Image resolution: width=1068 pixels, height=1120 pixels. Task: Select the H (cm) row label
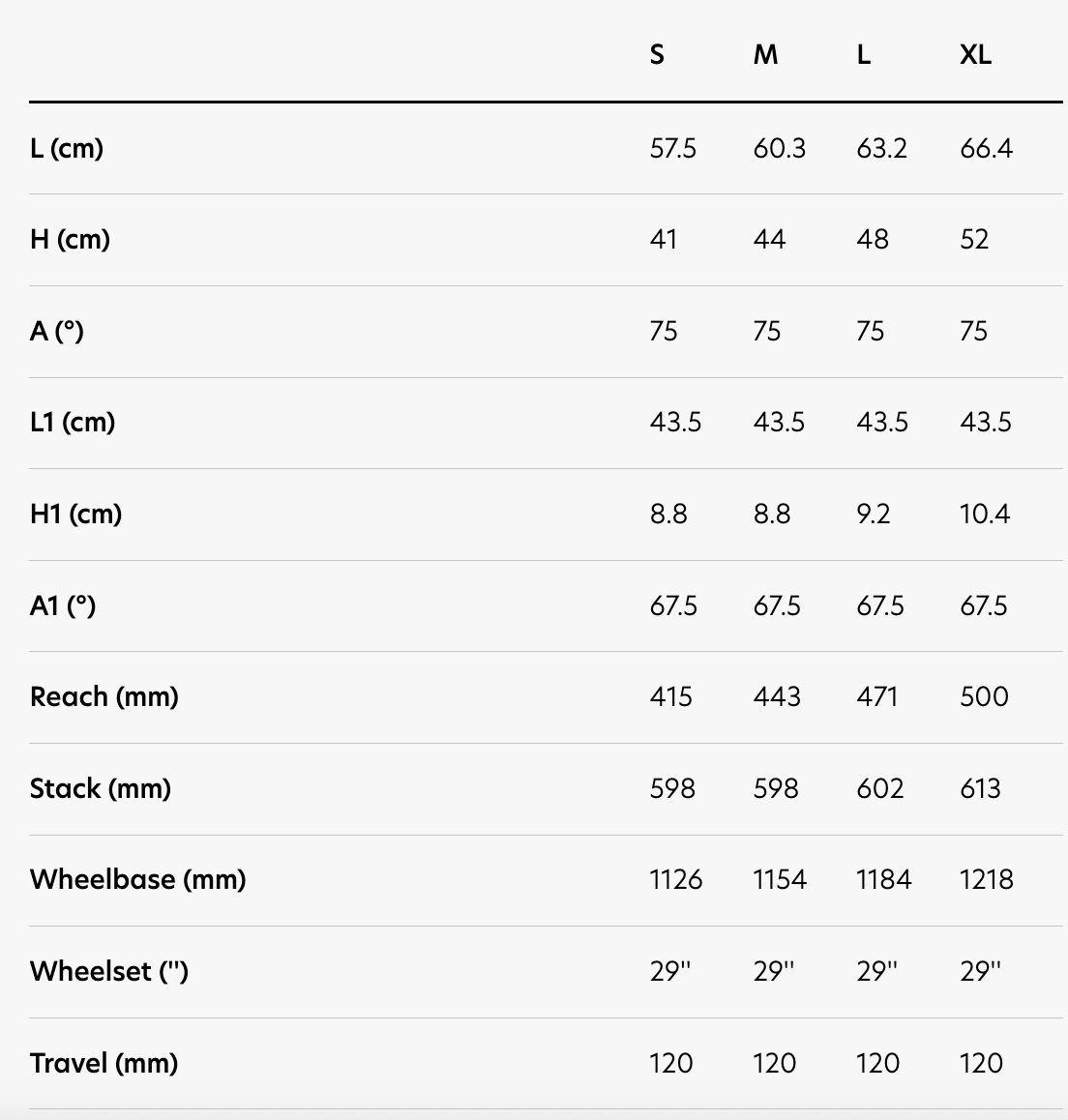pyautogui.click(x=70, y=240)
